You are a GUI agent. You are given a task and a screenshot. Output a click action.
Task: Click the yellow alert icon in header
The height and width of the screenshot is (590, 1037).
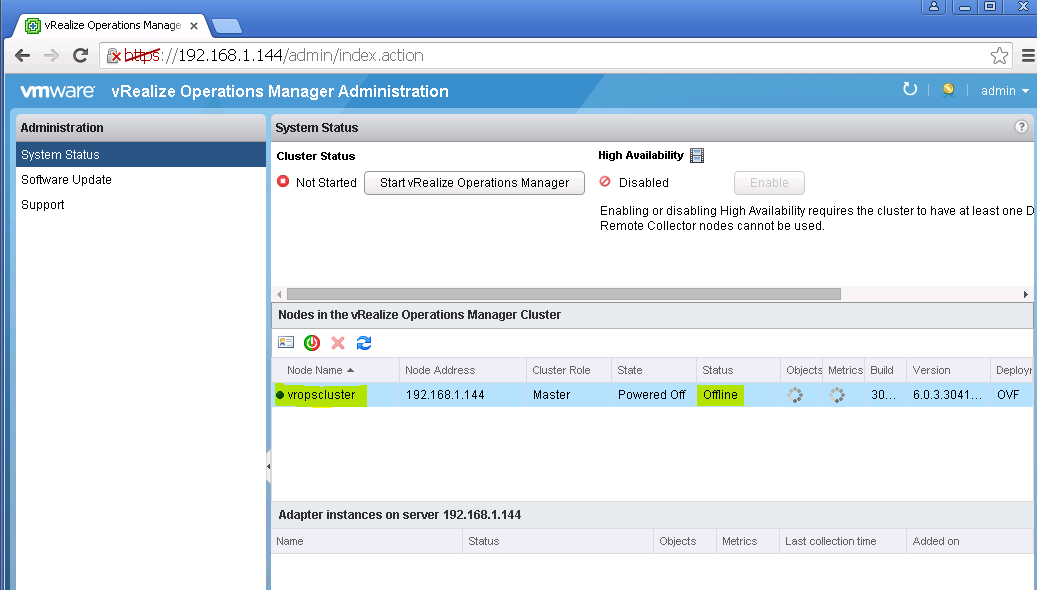tap(948, 91)
